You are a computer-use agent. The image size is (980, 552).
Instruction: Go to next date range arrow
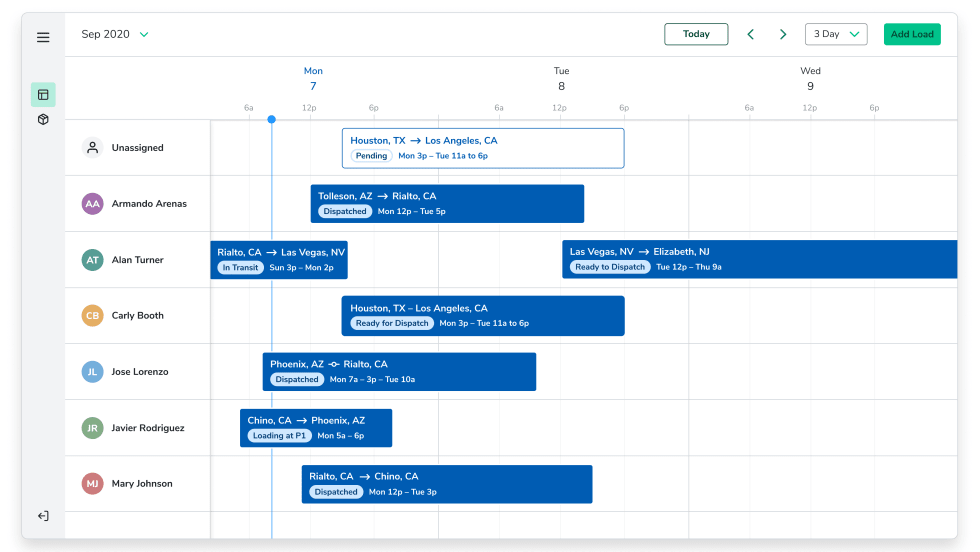(783, 34)
